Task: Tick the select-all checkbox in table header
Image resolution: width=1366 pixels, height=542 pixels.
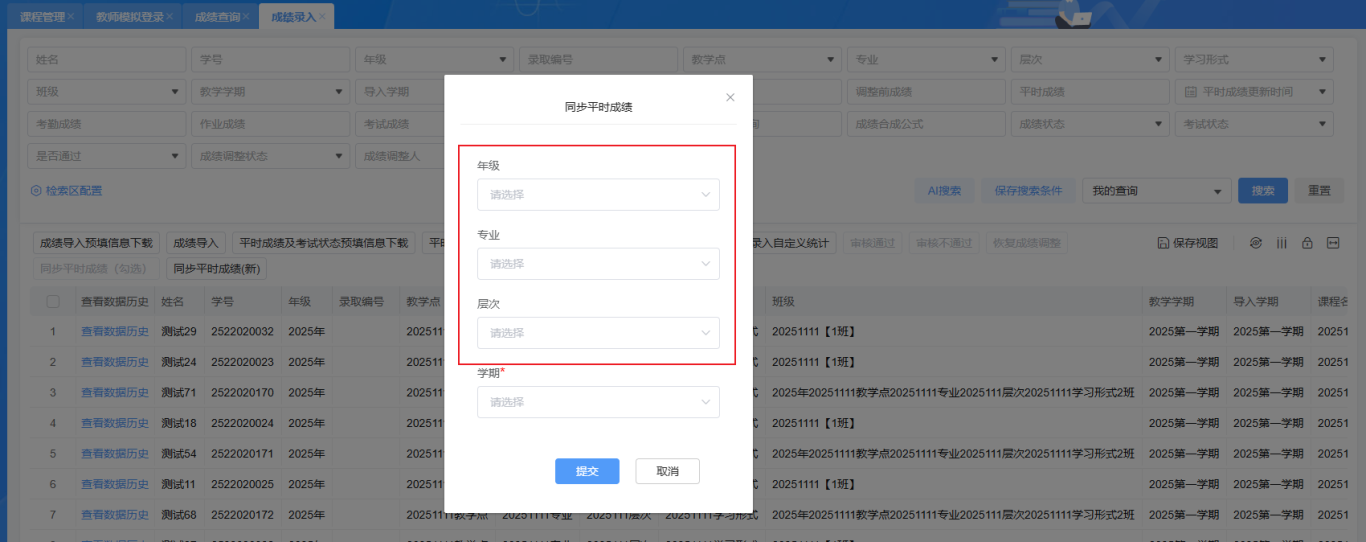Action: [x=53, y=301]
